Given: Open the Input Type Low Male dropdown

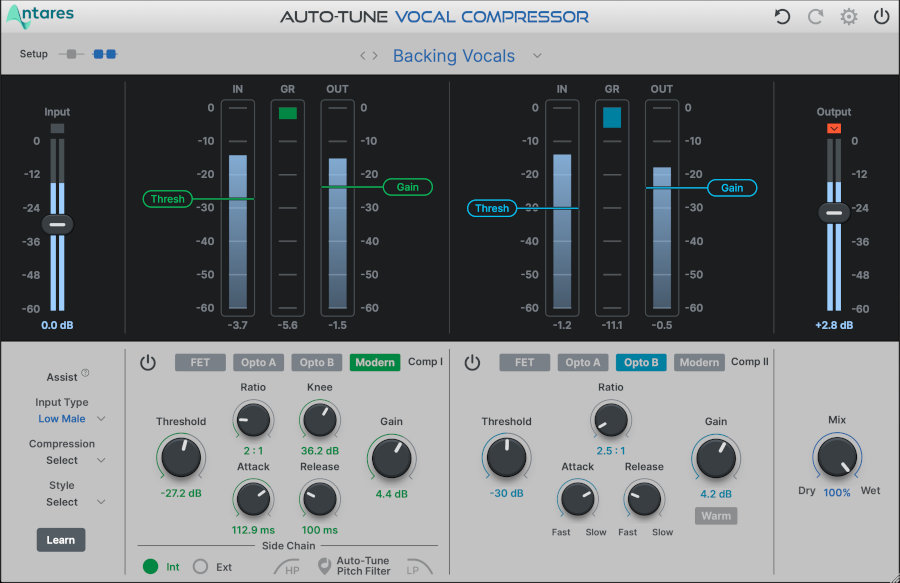Looking at the screenshot, I should 64,418.
